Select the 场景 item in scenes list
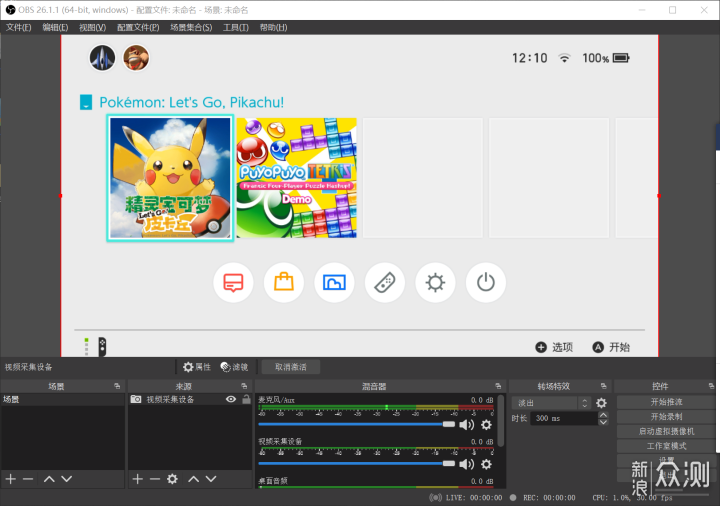Screen dimensions: 720x506 coord(63,399)
